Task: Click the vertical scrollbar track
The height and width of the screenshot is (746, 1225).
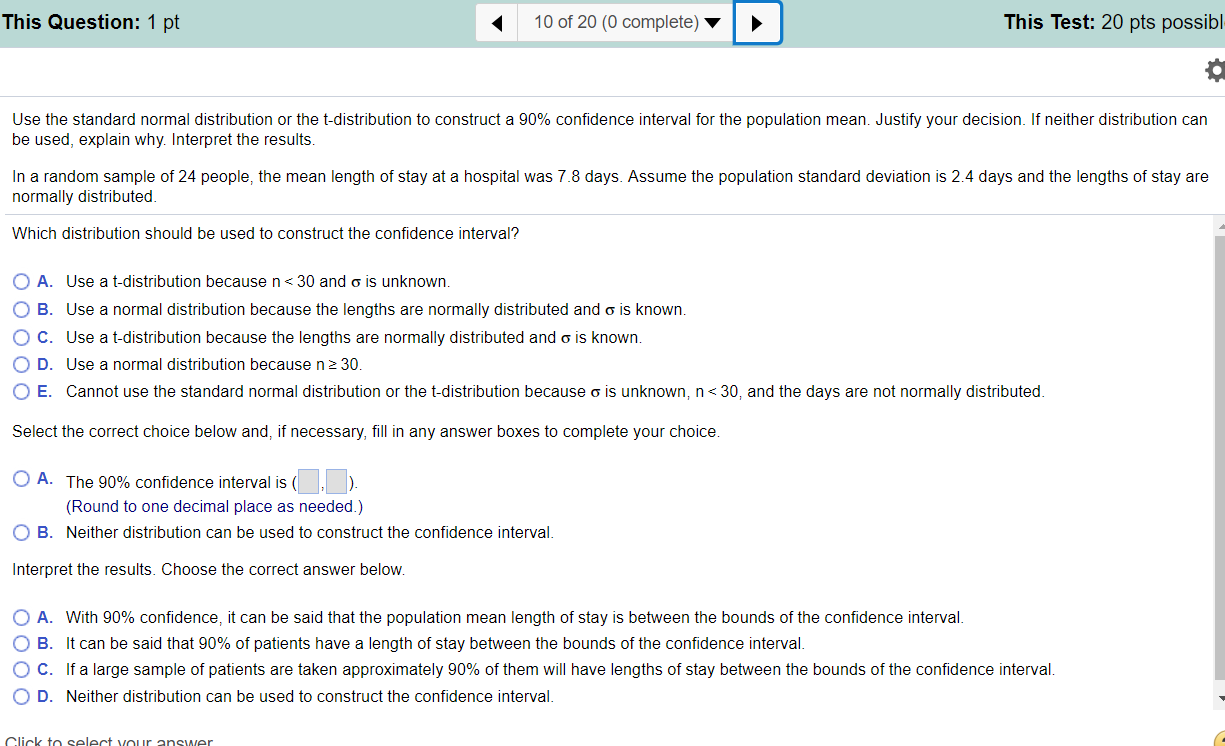Action: pyautogui.click(x=1219, y=460)
